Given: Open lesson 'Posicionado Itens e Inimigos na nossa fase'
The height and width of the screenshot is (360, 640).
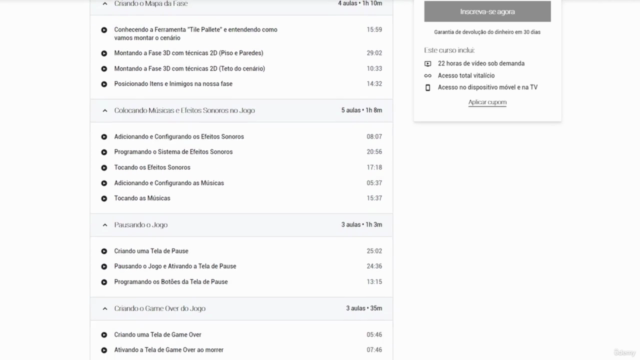Looking at the screenshot, I should point(173,84).
